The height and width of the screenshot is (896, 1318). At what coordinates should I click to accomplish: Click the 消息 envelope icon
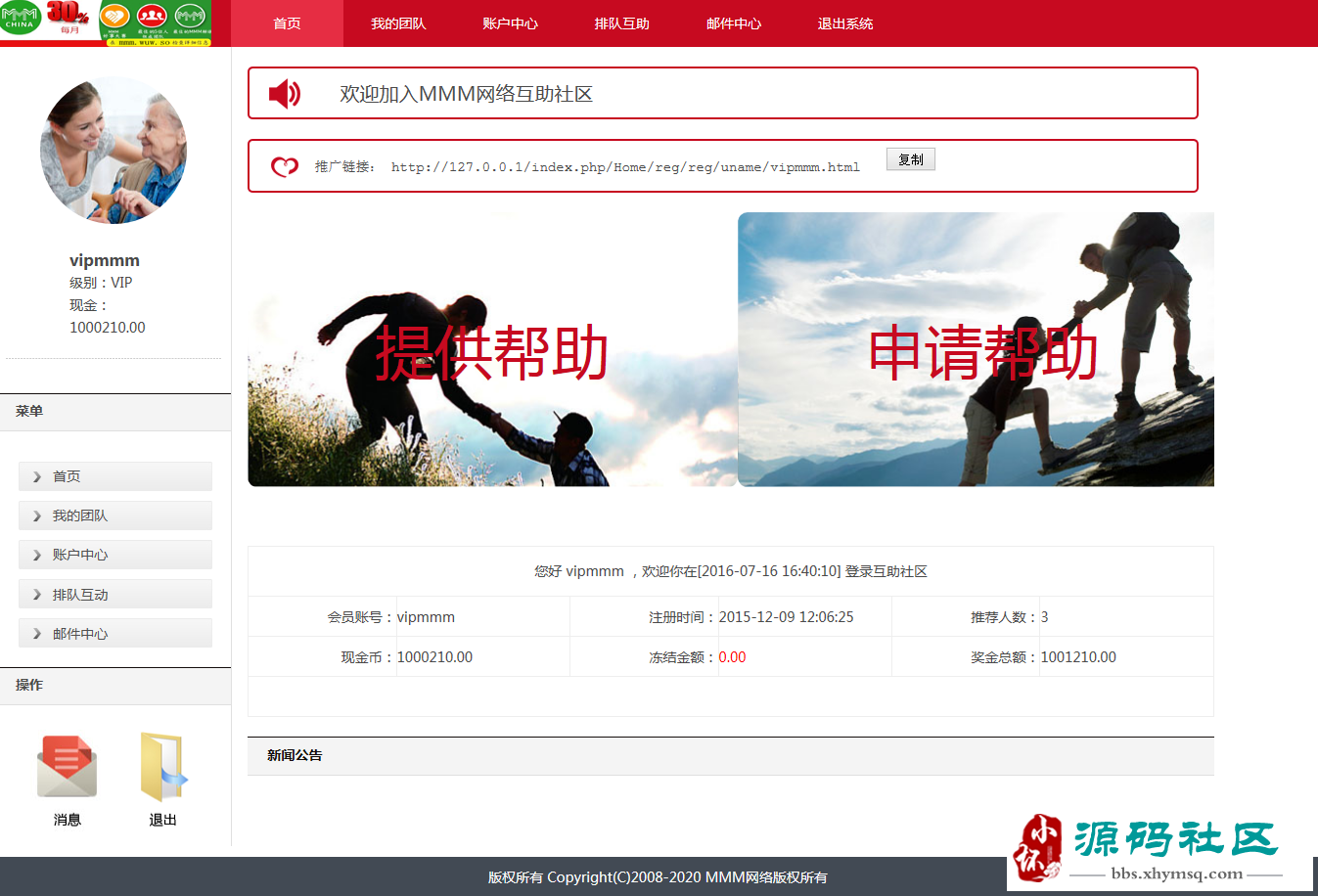[x=67, y=767]
